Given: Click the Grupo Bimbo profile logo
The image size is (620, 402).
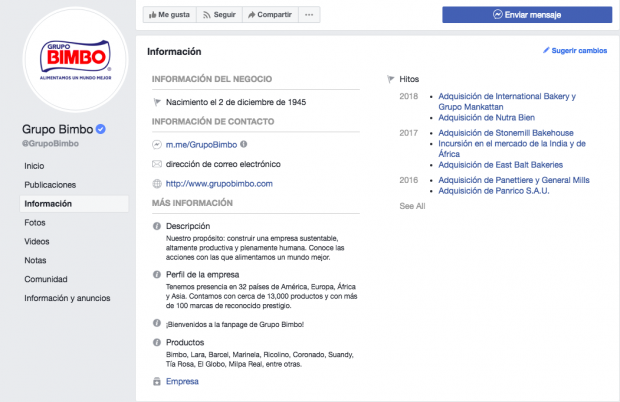Looking at the screenshot, I should pyautogui.click(x=75, y=60).
